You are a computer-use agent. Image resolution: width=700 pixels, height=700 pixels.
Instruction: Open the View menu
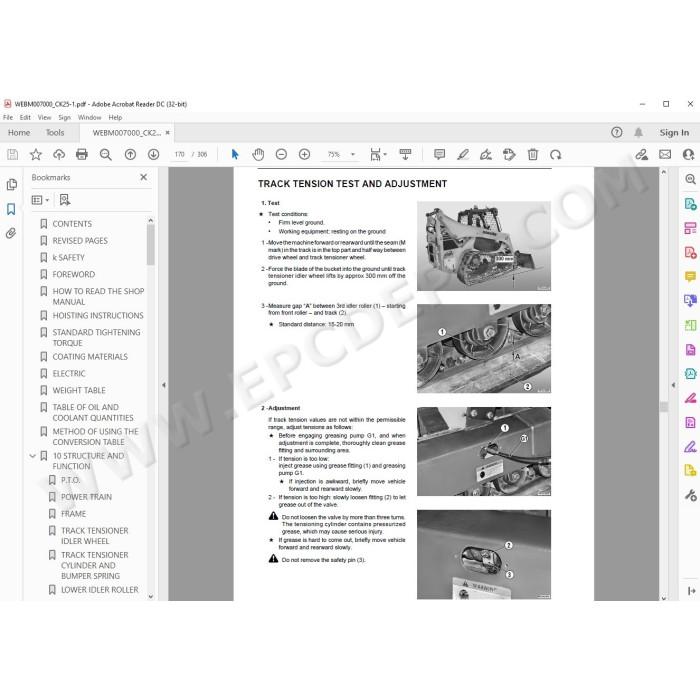click(44, 117)
